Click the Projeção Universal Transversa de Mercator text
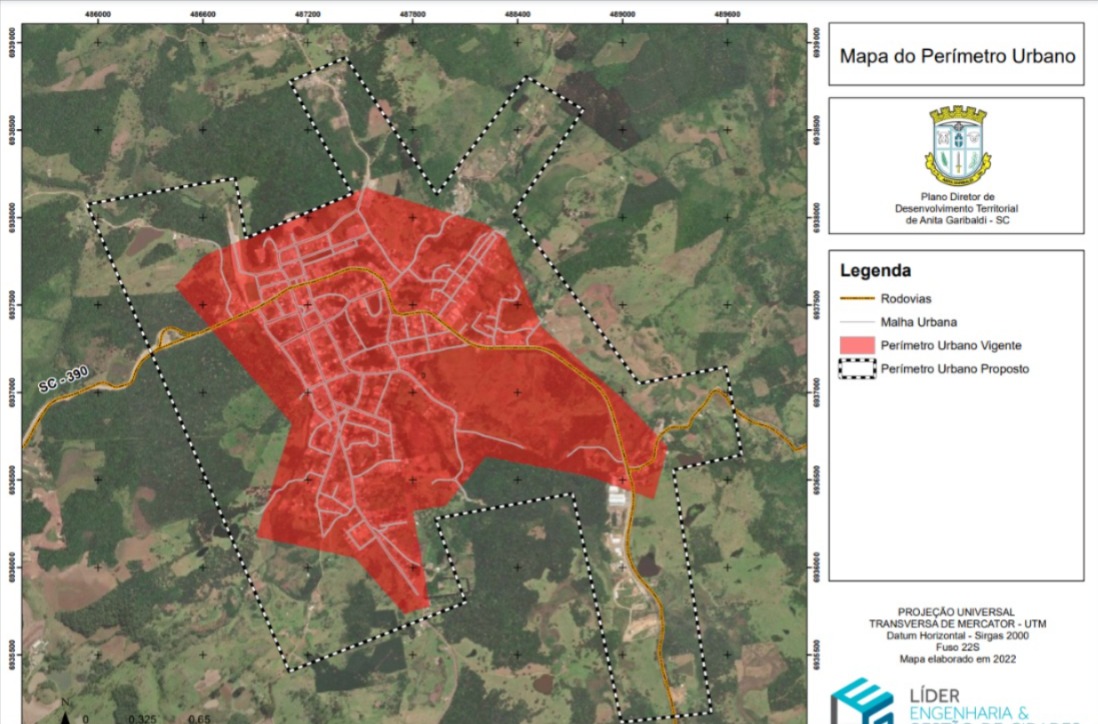Image resolution: width=1098 pixels, height=724 pixels. [956, 617]
